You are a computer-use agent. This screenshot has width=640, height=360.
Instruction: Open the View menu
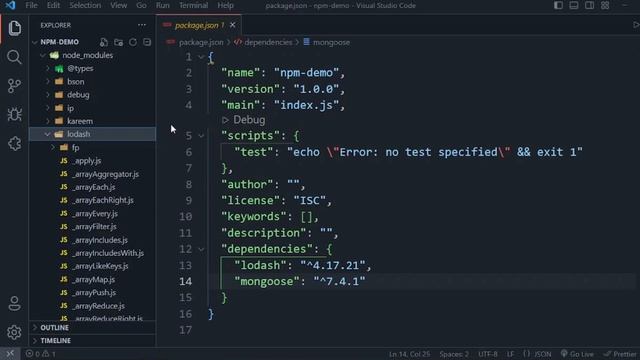point(118,5)
